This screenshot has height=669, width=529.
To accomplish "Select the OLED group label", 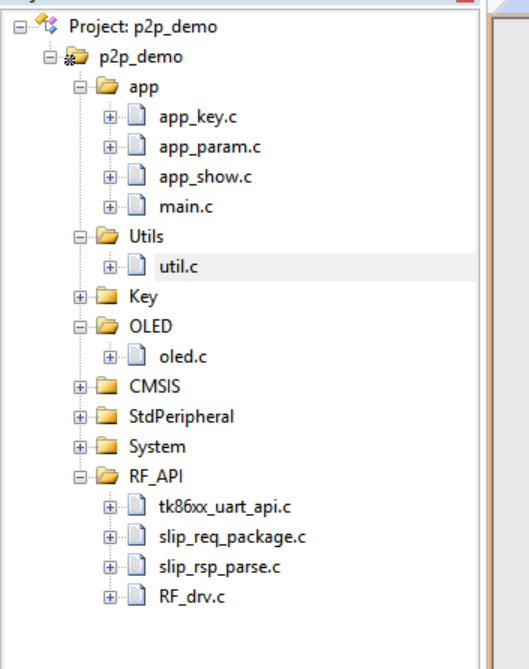I will 151,327.
